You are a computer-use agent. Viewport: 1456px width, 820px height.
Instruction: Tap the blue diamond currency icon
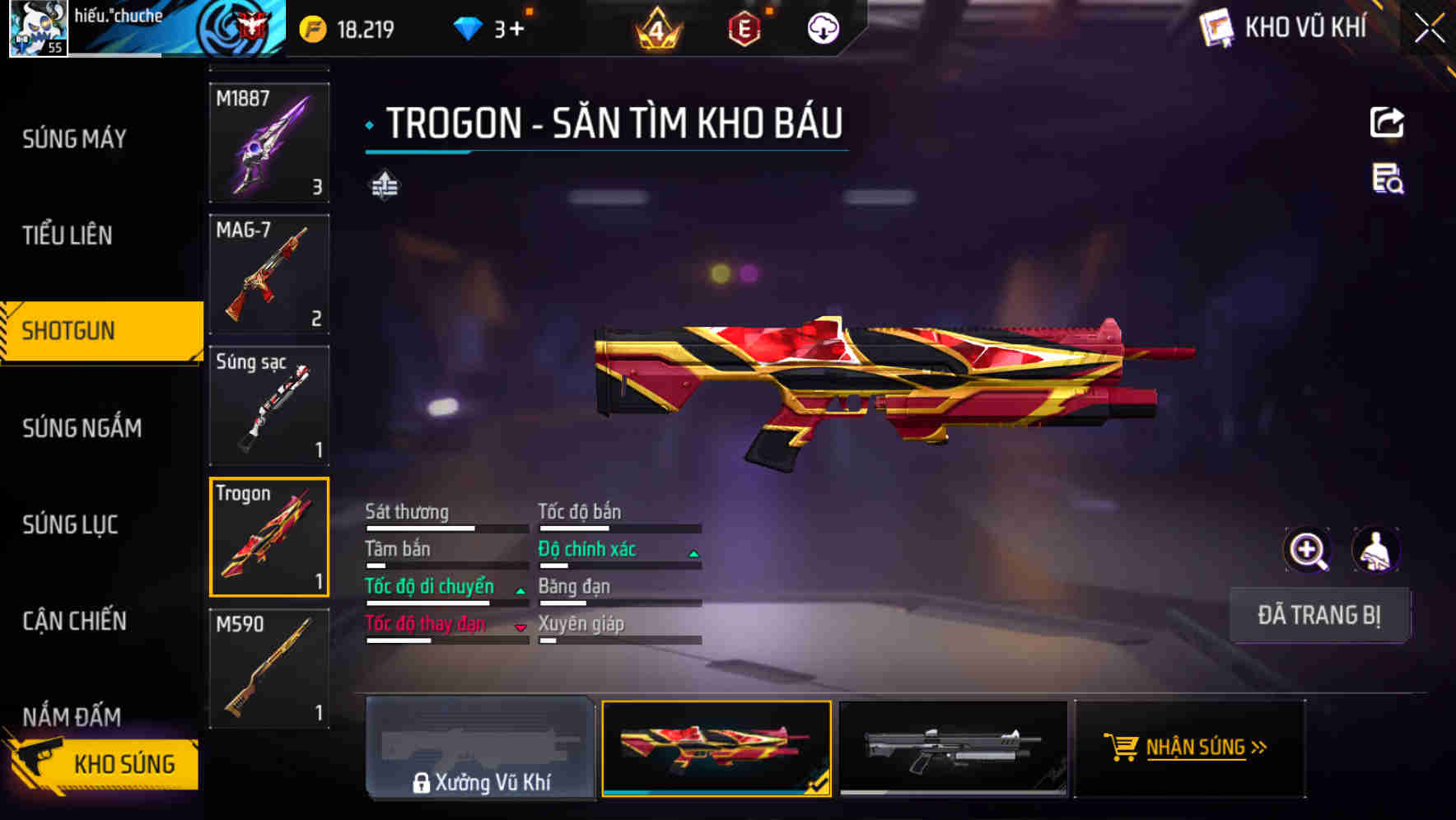coord(468,29)
